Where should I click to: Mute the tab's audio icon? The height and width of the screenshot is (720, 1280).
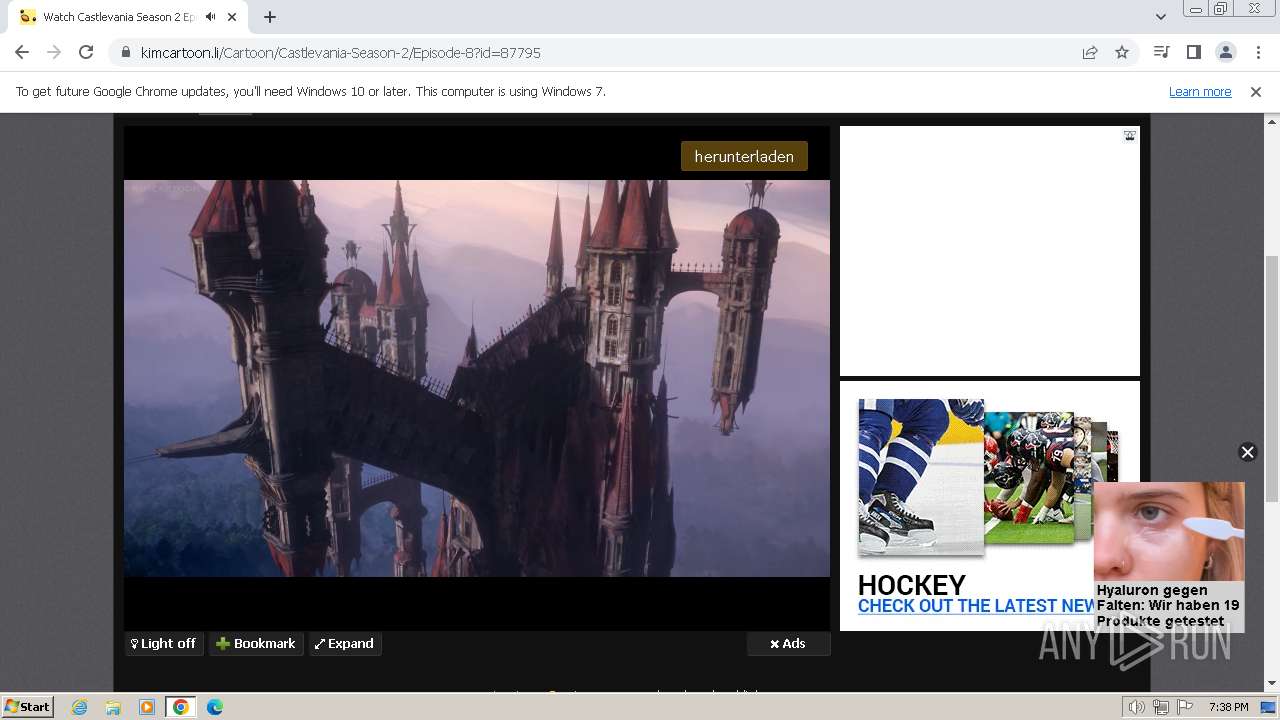[x=210, y=17]
